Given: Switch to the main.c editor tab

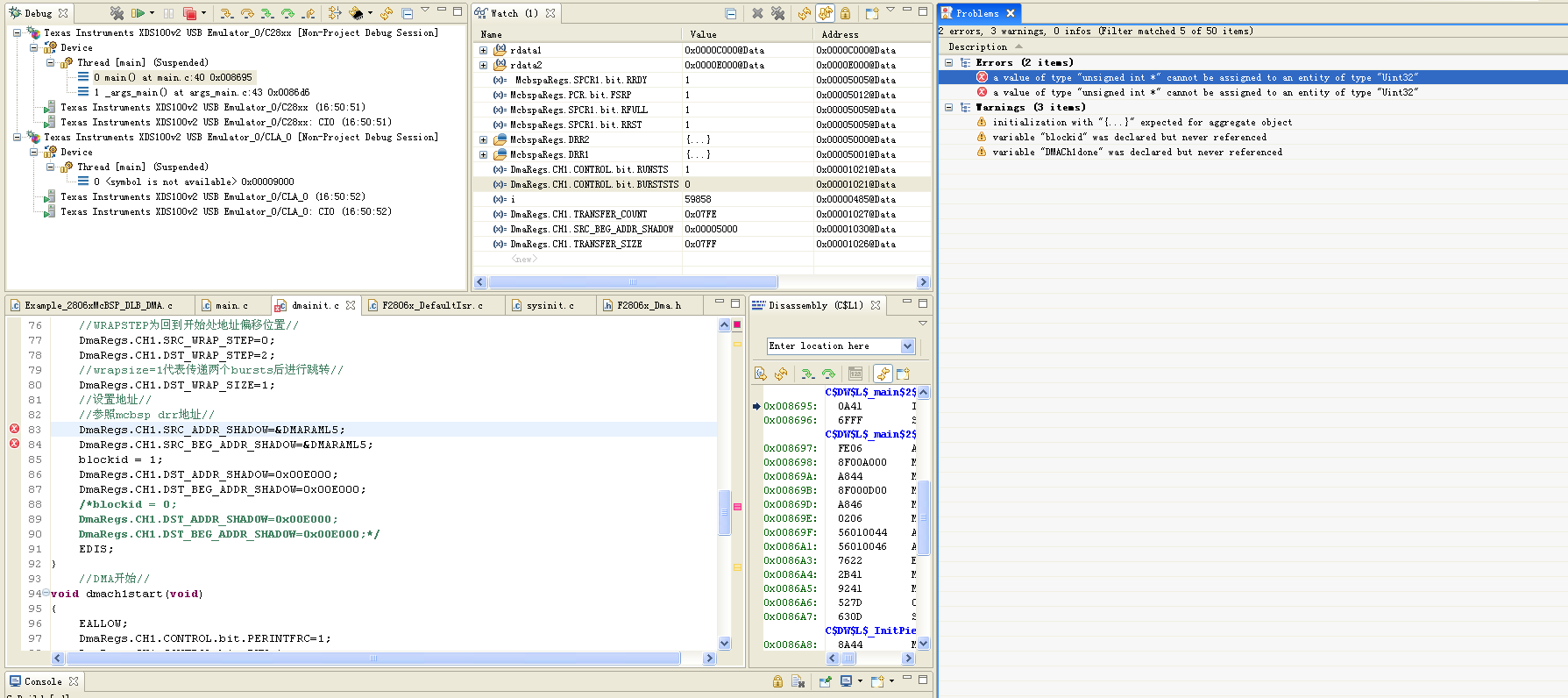Looking at the screenshot, I should pos(231,305).
